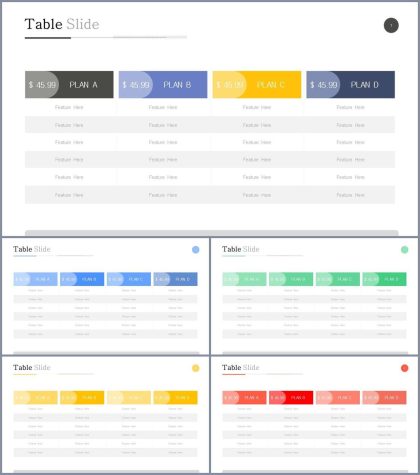Image resolution: width=420 pixels, height=475 pixels.
Task: Open the yellow Table Slide thumbnail
Action: [x=106, y=414]
